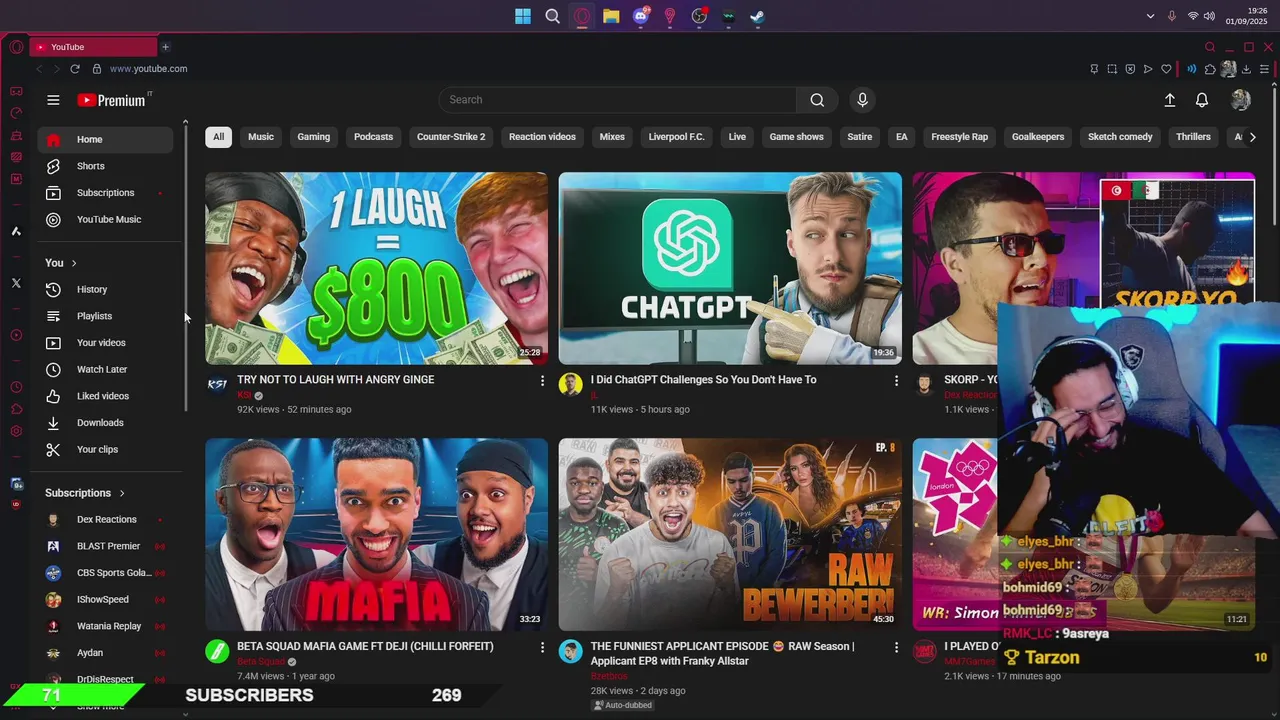The width and height of the screenshot is (1280, 720).
Task: Open the browser downloads icon
Action: coord(1247,69)
